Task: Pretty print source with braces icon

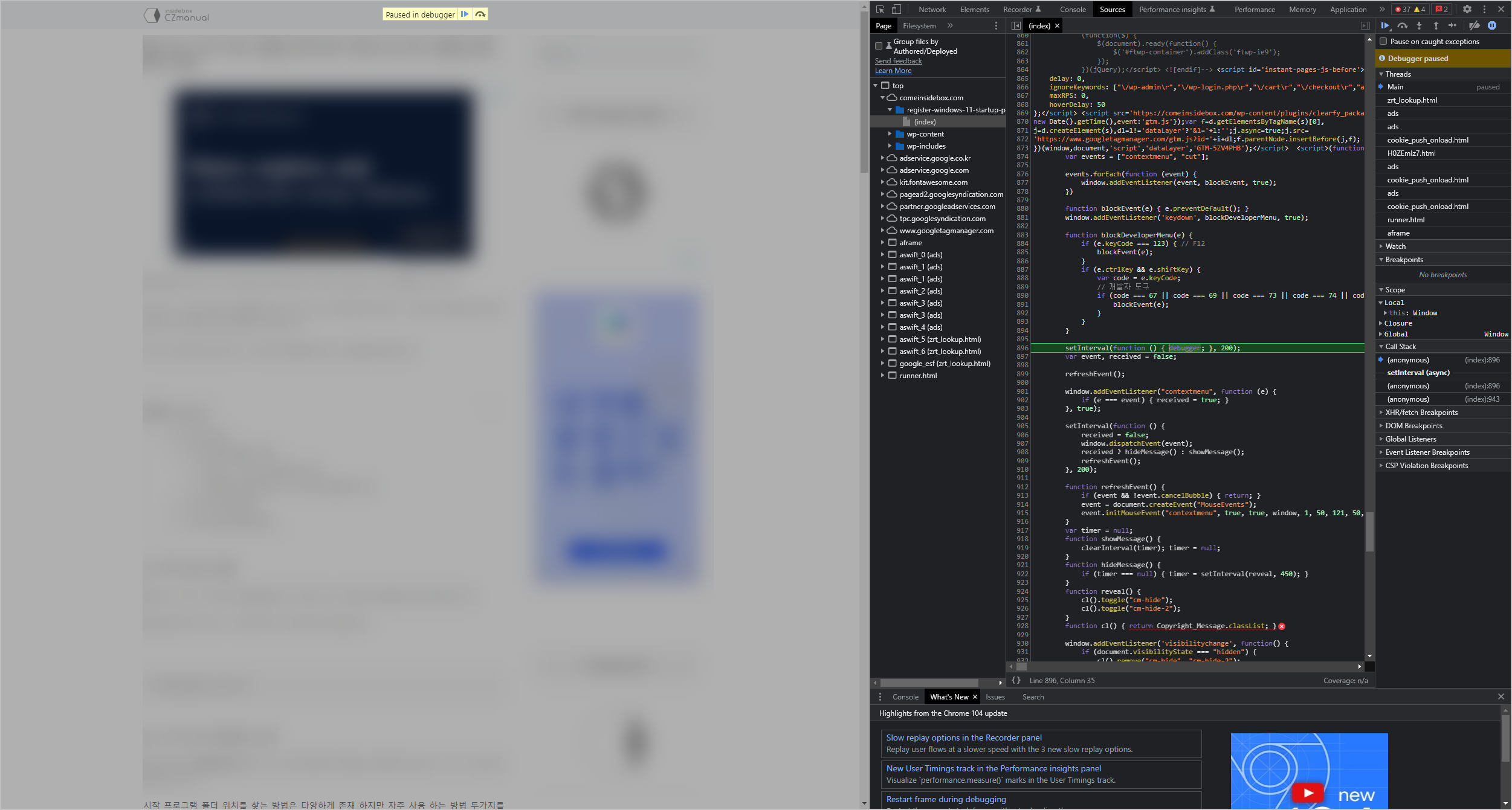Action: 1016,680
